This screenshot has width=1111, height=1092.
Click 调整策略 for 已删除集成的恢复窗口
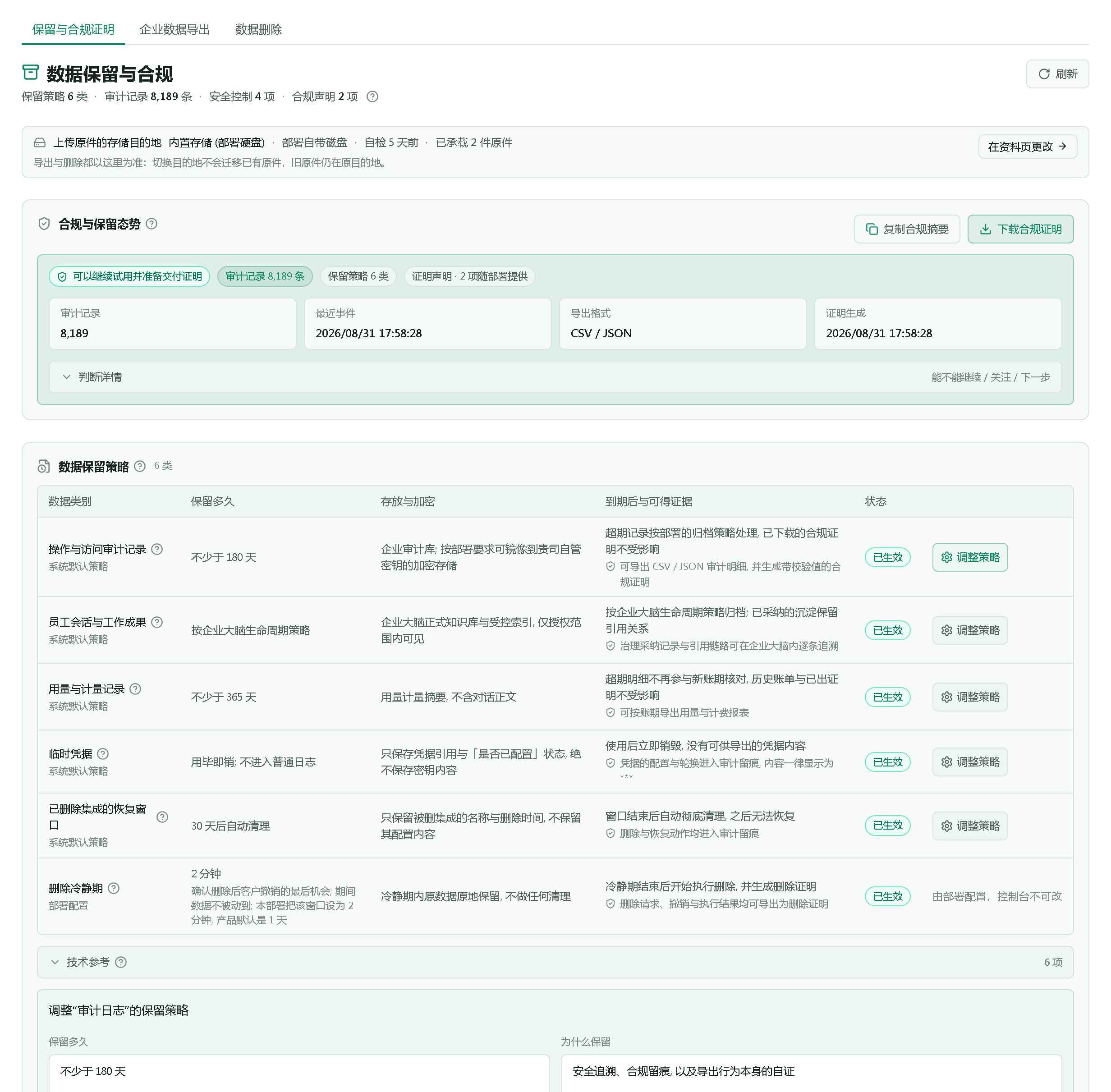pos(970,826)
